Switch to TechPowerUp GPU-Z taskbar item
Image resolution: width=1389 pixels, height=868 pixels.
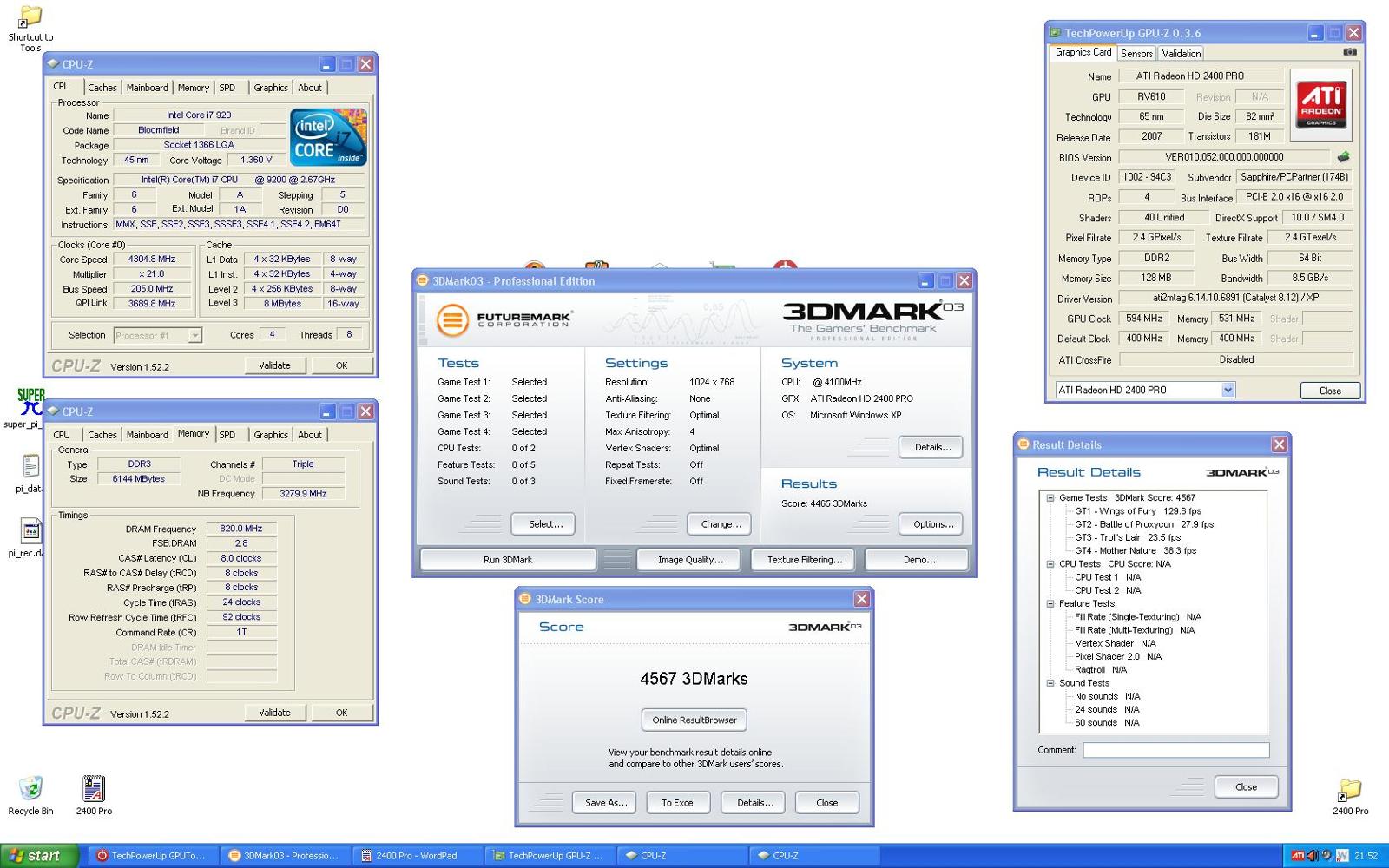(549, 856)
